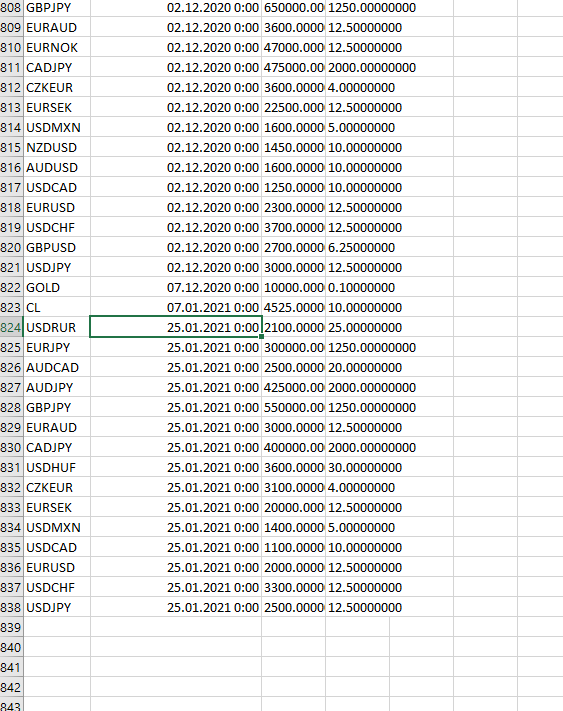Screen dimensions: 563x711
Task: Click the EURAUD cell in row 809
Action: (57, 28)
